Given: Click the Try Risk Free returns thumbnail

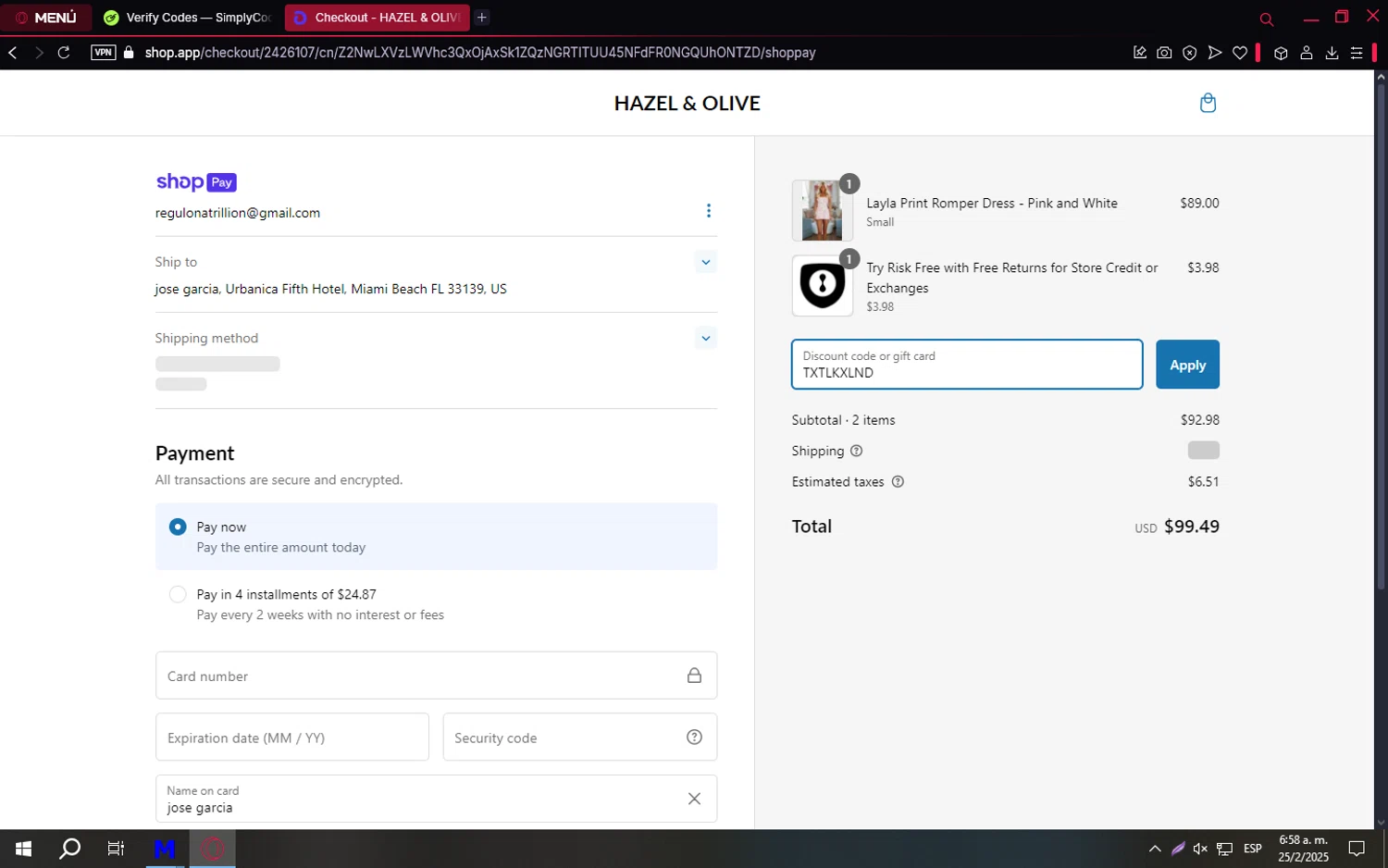Looking at the screenshot, I should (x=822, y=285).
